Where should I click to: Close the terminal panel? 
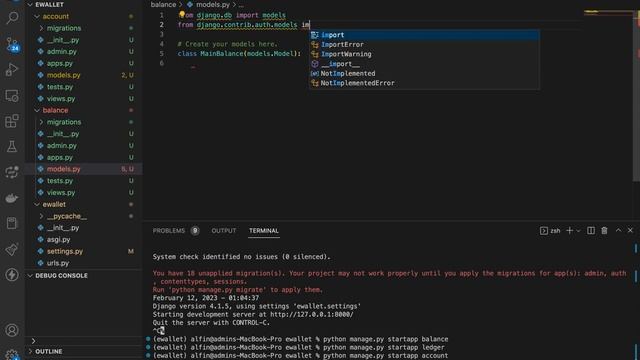click(630, 231)
